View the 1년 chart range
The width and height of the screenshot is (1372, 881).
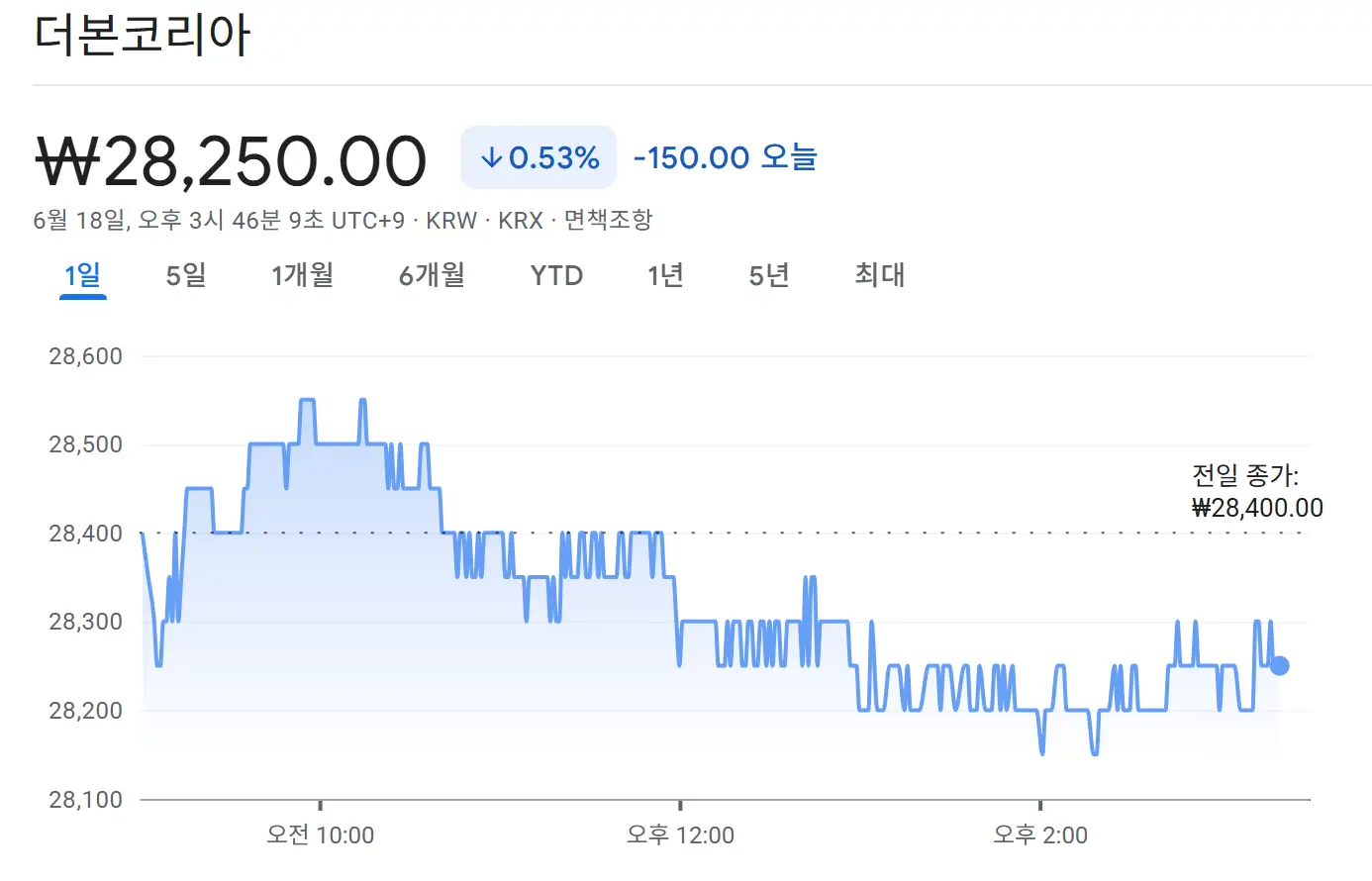click(665, 275)
